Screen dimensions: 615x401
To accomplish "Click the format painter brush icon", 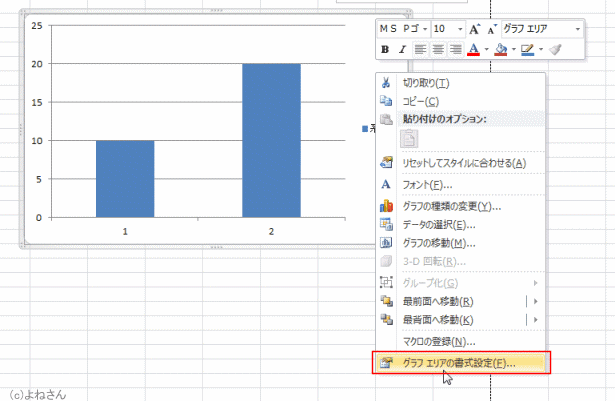I will tap(555, 49).
